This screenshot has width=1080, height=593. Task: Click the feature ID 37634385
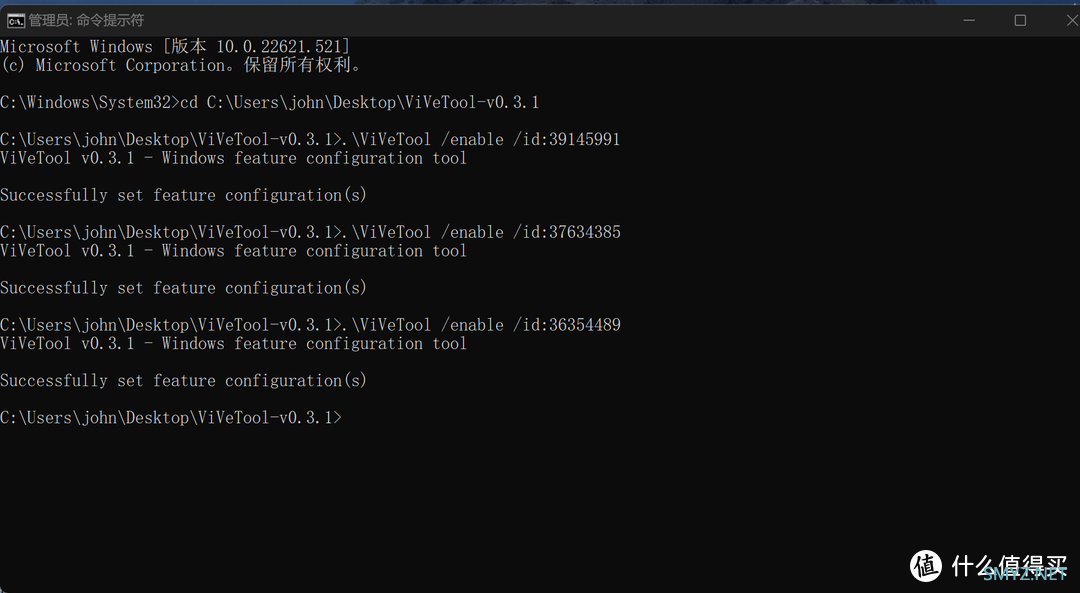point(584,232)
